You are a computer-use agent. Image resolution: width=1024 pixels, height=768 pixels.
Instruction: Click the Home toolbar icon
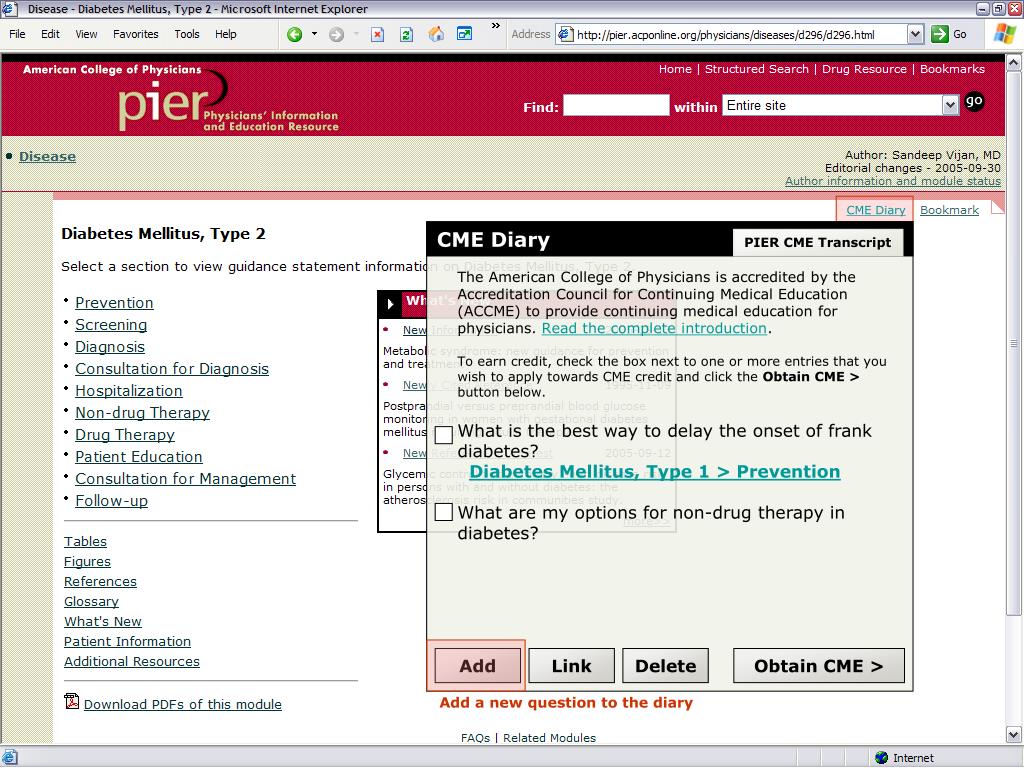point(436,34)
